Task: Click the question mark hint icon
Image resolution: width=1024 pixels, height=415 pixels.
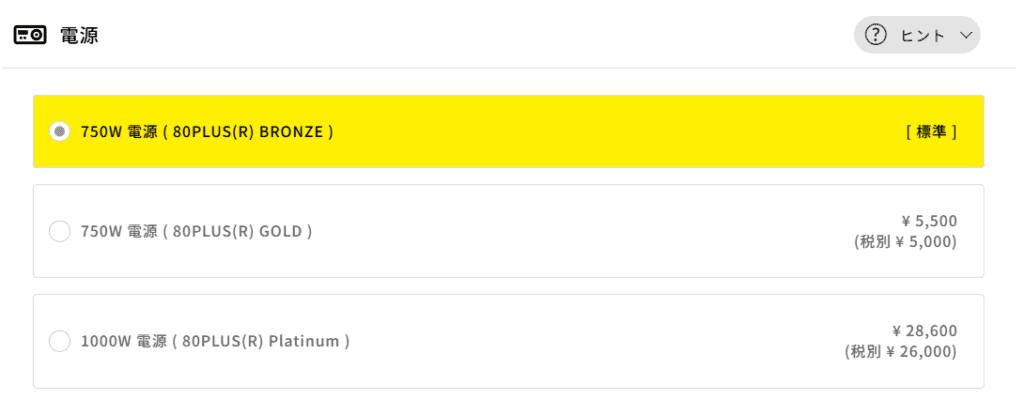Action: click(x=876, y=35)
